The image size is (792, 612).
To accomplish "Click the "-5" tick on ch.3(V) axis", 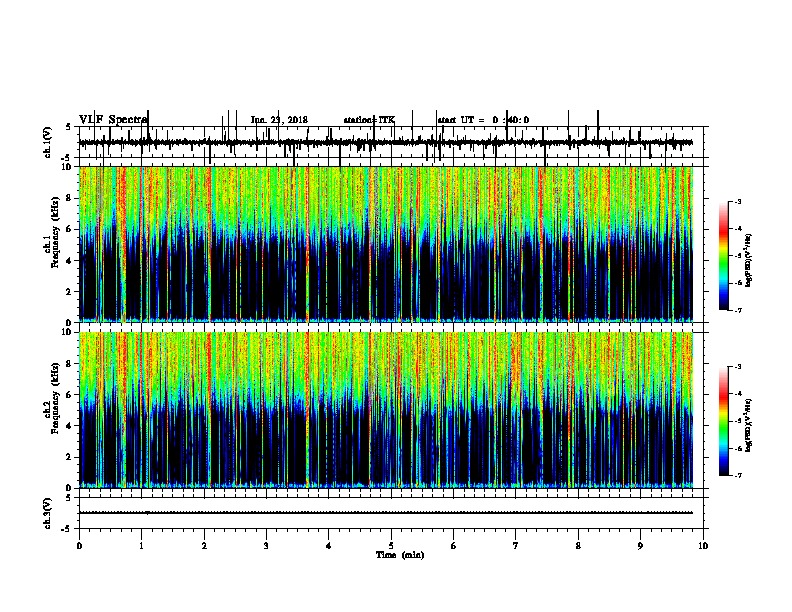I will (67, 529).
